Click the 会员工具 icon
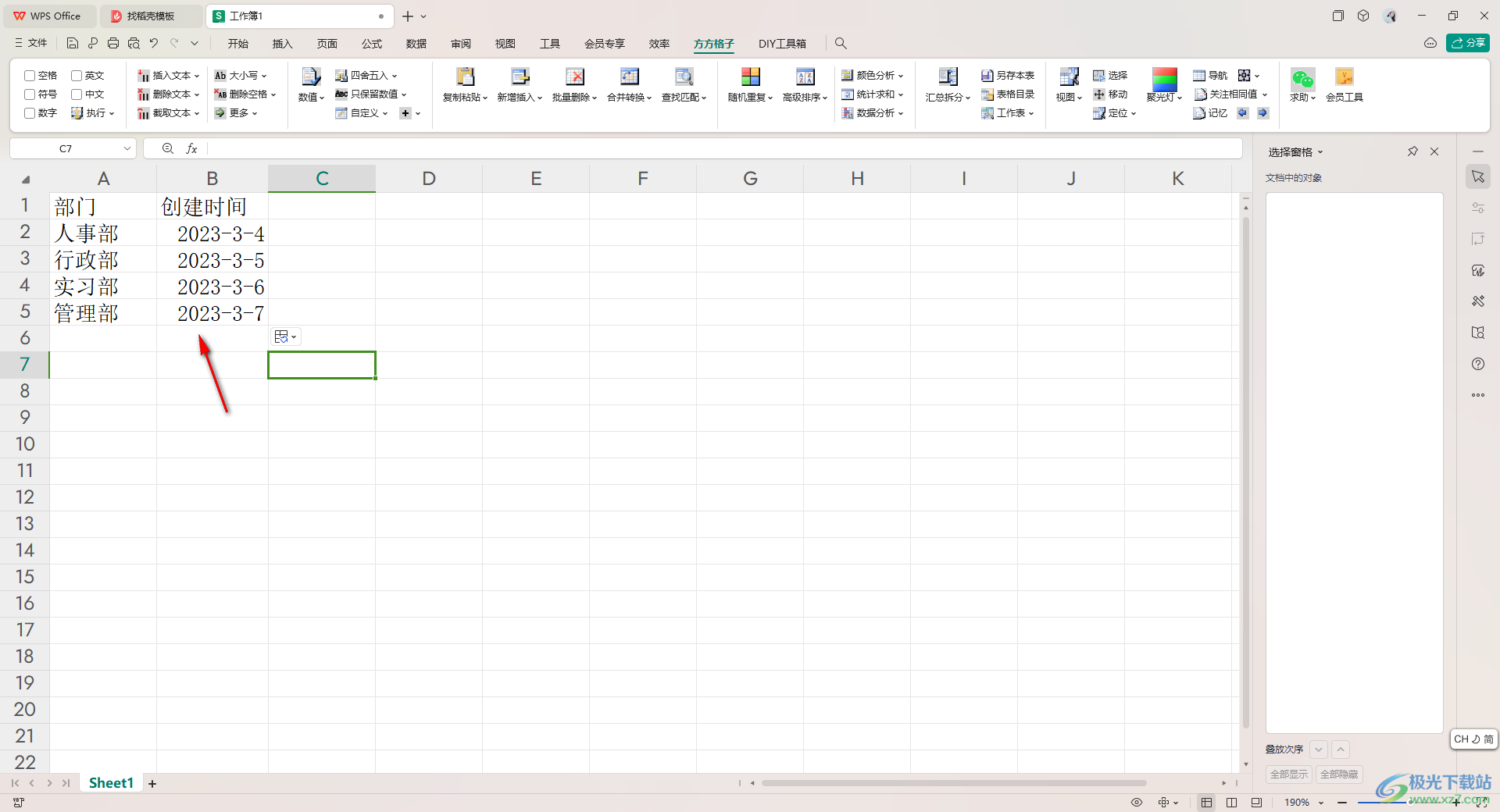 [x=1345, y=77]
